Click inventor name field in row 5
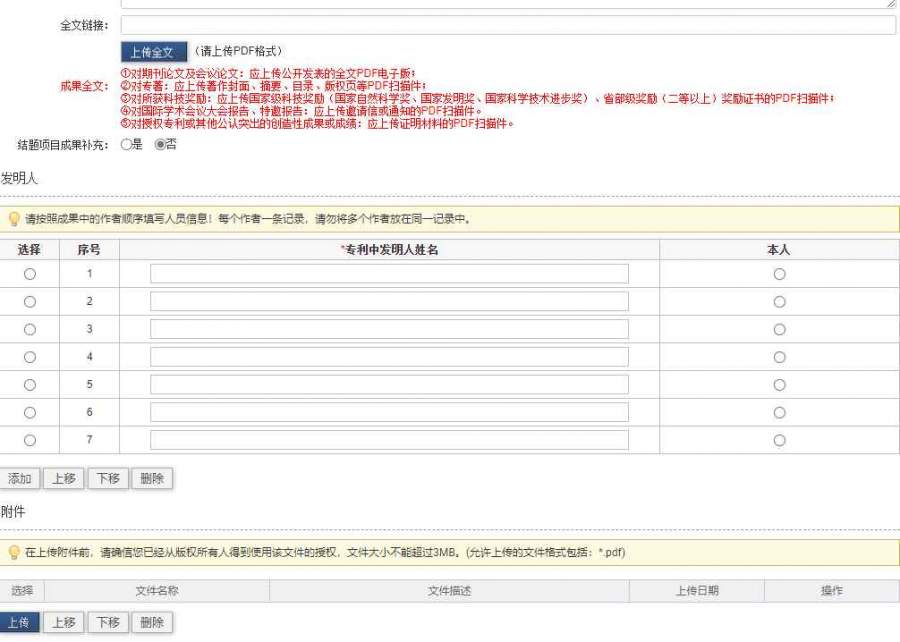Viewport: 900px width, 642px height. (389, 385)
